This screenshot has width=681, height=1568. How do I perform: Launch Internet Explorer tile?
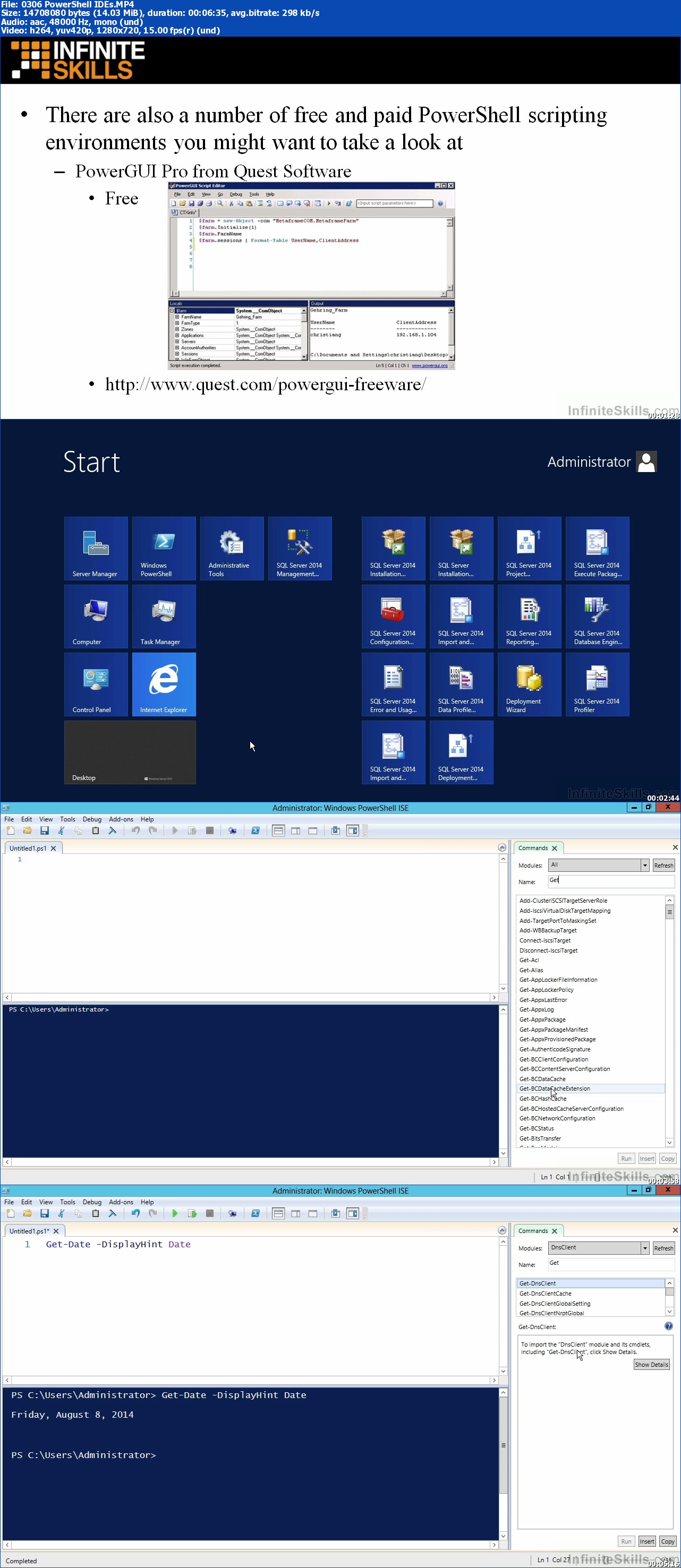(x=164, y=684)
